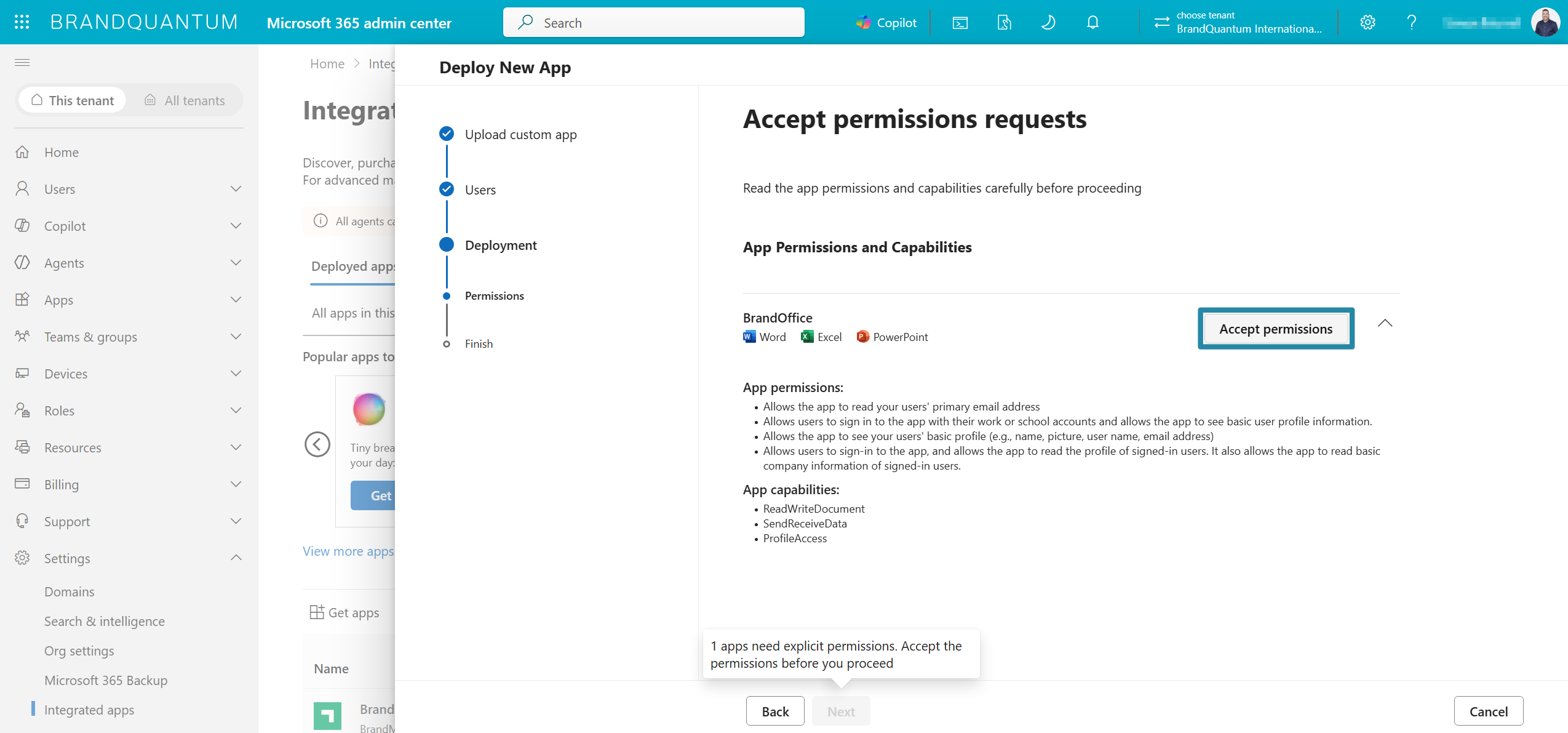Click the choose tenant switch icon
The width and height of the screenshot is (1568, 733).
click(1161, 23)
